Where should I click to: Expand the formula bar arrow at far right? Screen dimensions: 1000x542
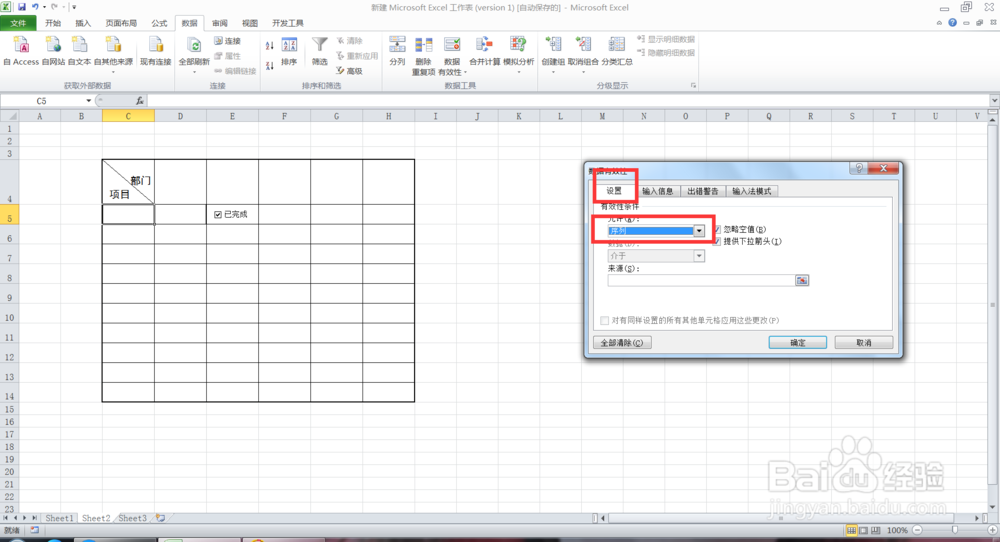(994, 101)
